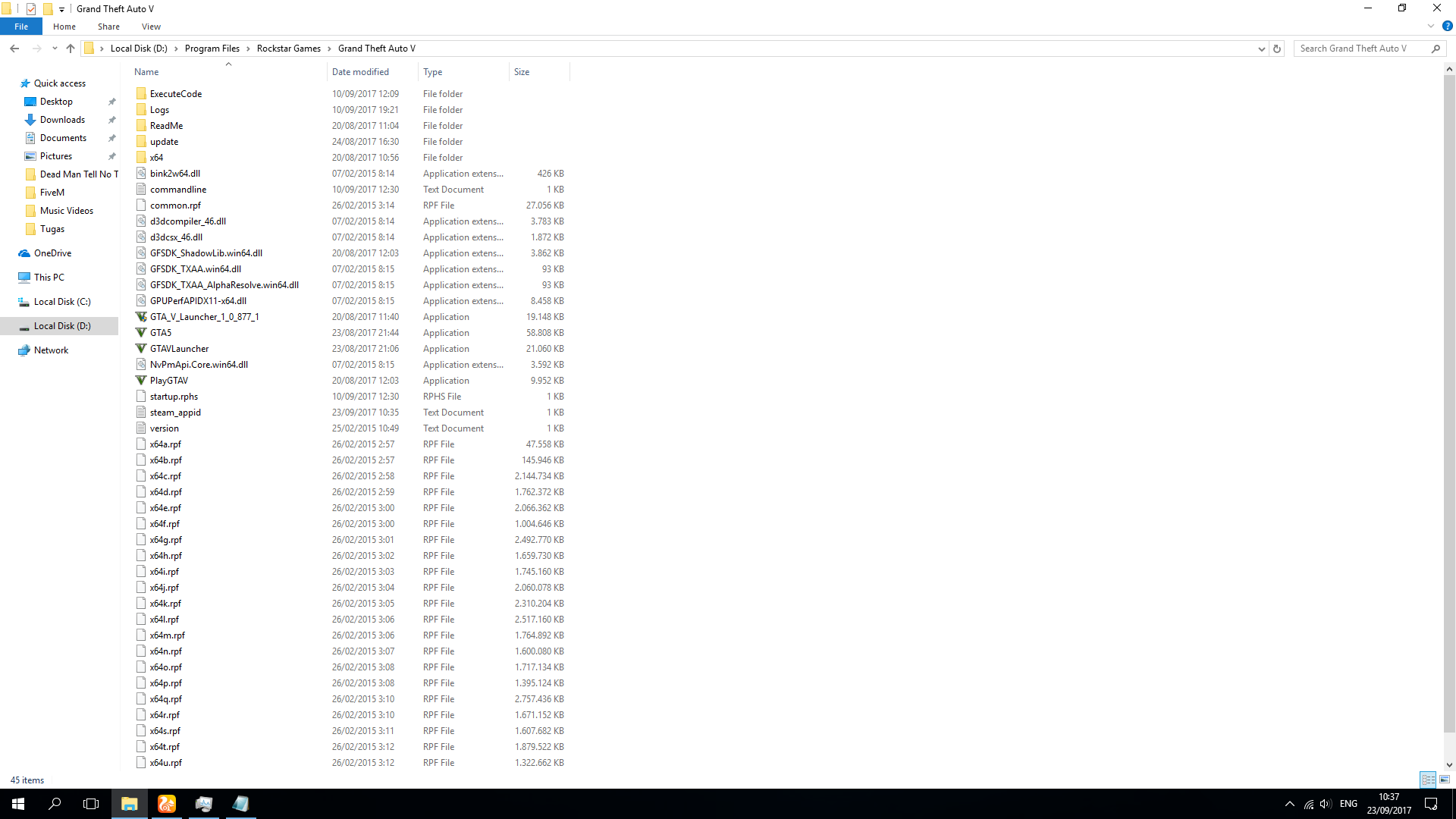This screenshot has height=819, width=1456.
Task: Switch to the Home ribbon tab
Action: coord(64,27)
